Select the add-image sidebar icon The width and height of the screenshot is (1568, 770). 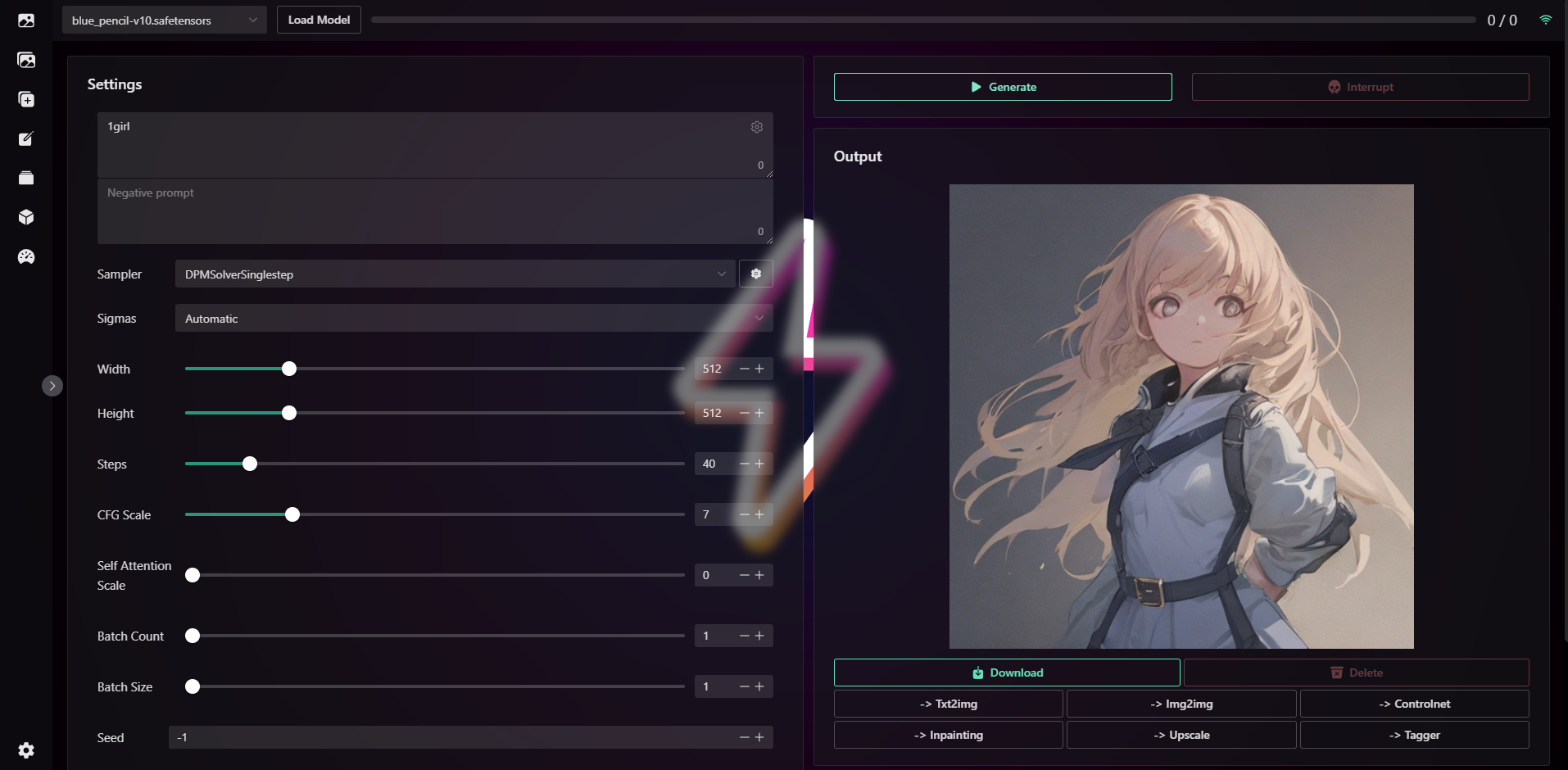(27, 99)
